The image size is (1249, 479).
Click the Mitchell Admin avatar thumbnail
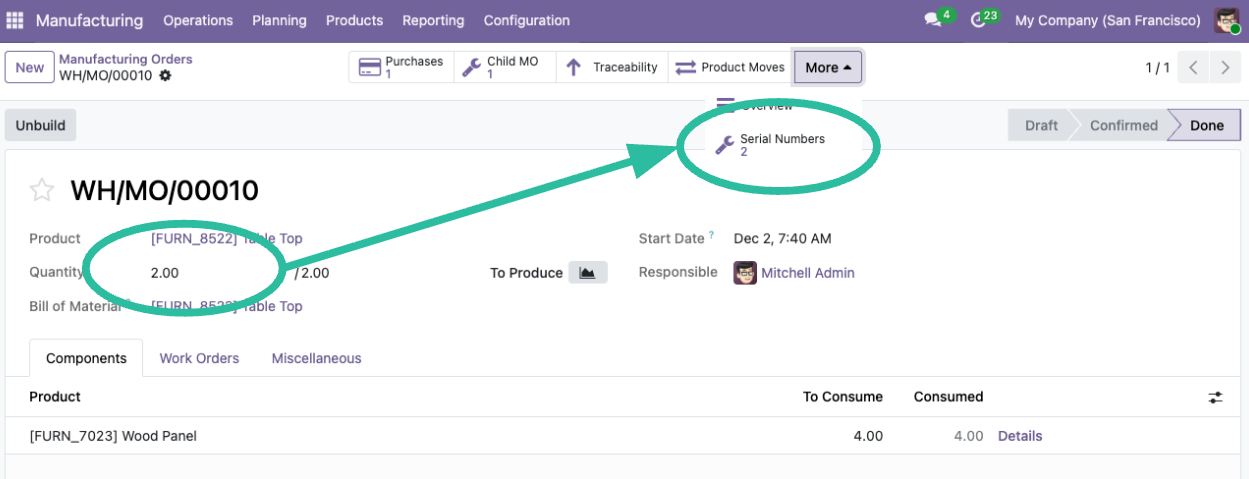[x=745, y=273]
